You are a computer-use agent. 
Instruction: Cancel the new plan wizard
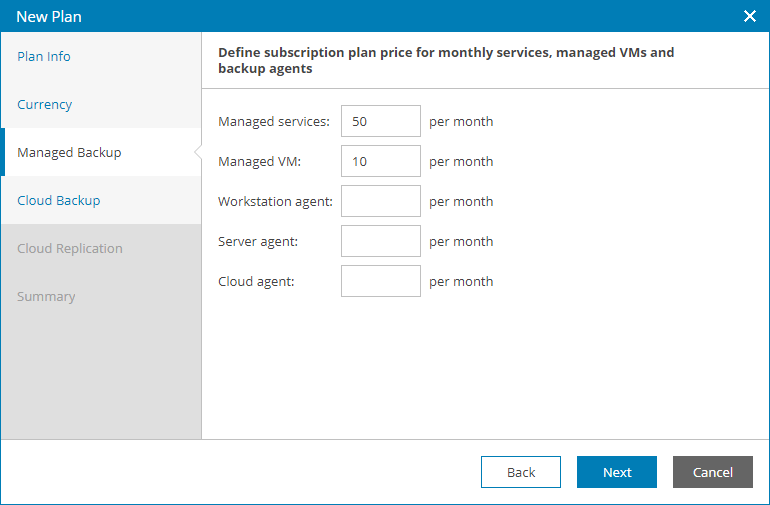pos(712,473)
